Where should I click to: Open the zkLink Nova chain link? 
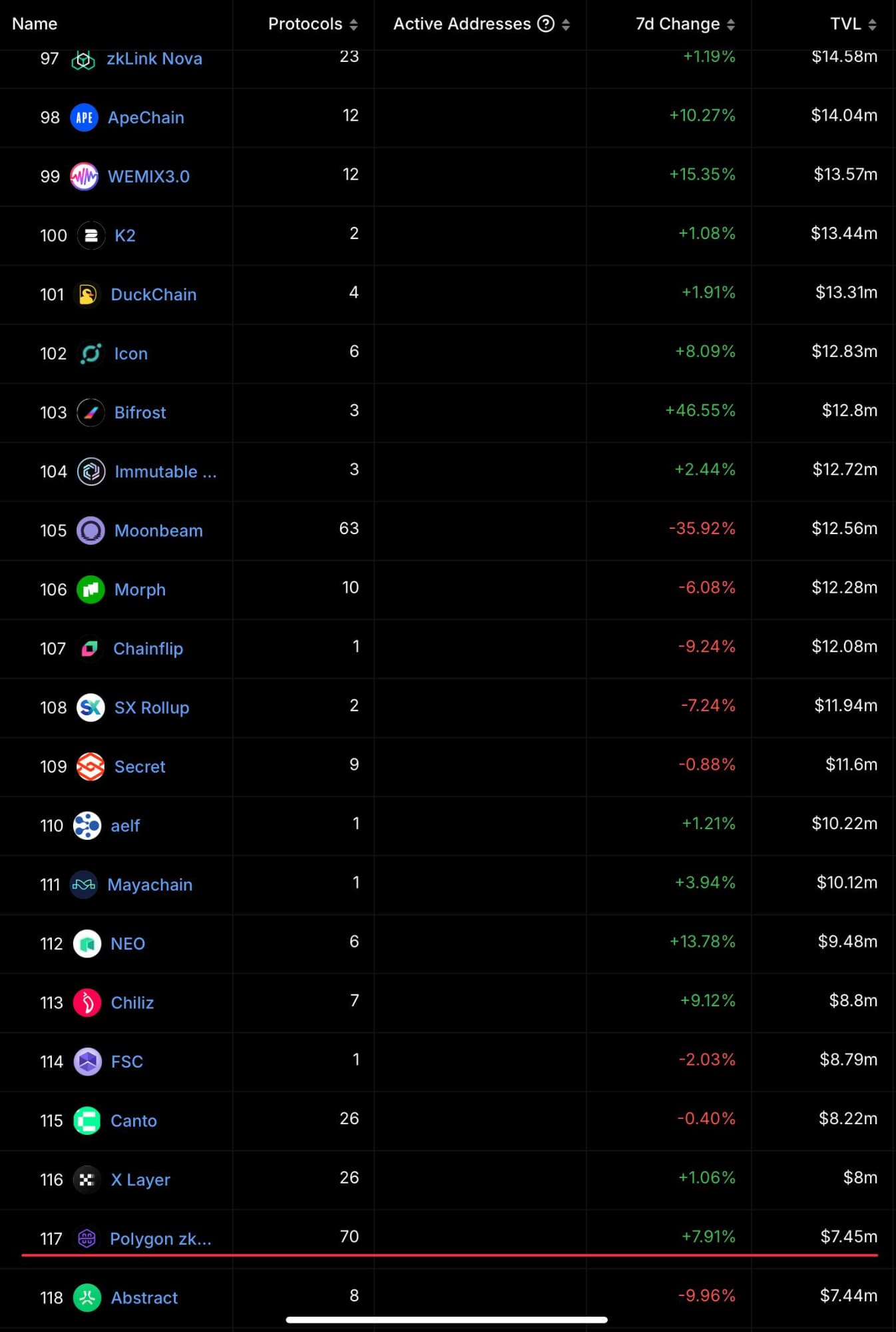(x=154, y=59)
